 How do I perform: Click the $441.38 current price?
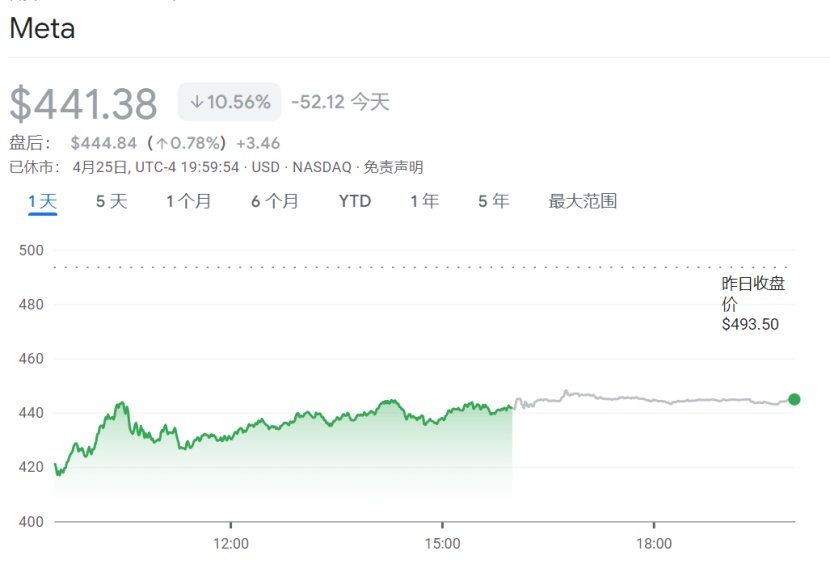tap(84, 104)
